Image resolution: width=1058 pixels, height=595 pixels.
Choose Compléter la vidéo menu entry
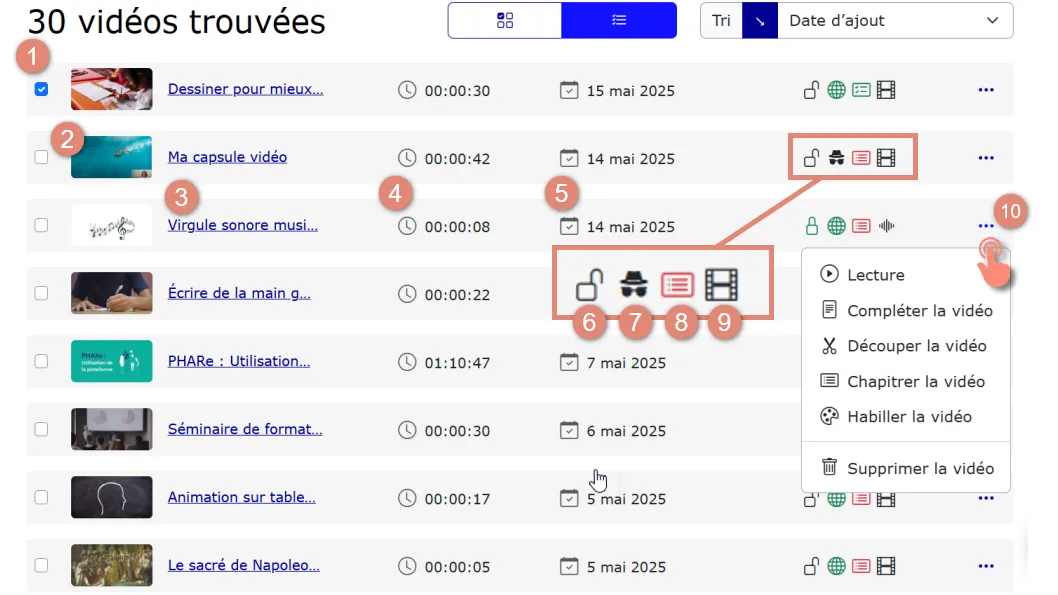[906, 310]
